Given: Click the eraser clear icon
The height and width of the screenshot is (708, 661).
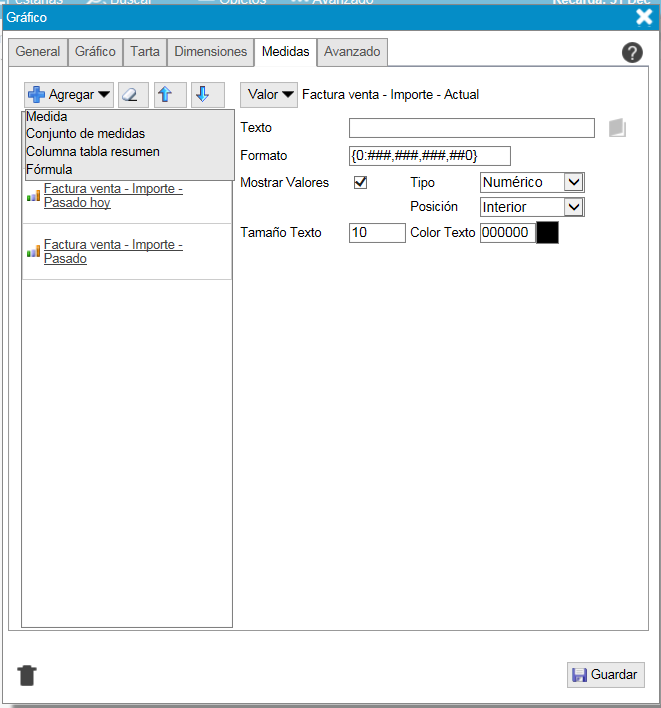Looking at the screenshot, I should tap(133, 95).
